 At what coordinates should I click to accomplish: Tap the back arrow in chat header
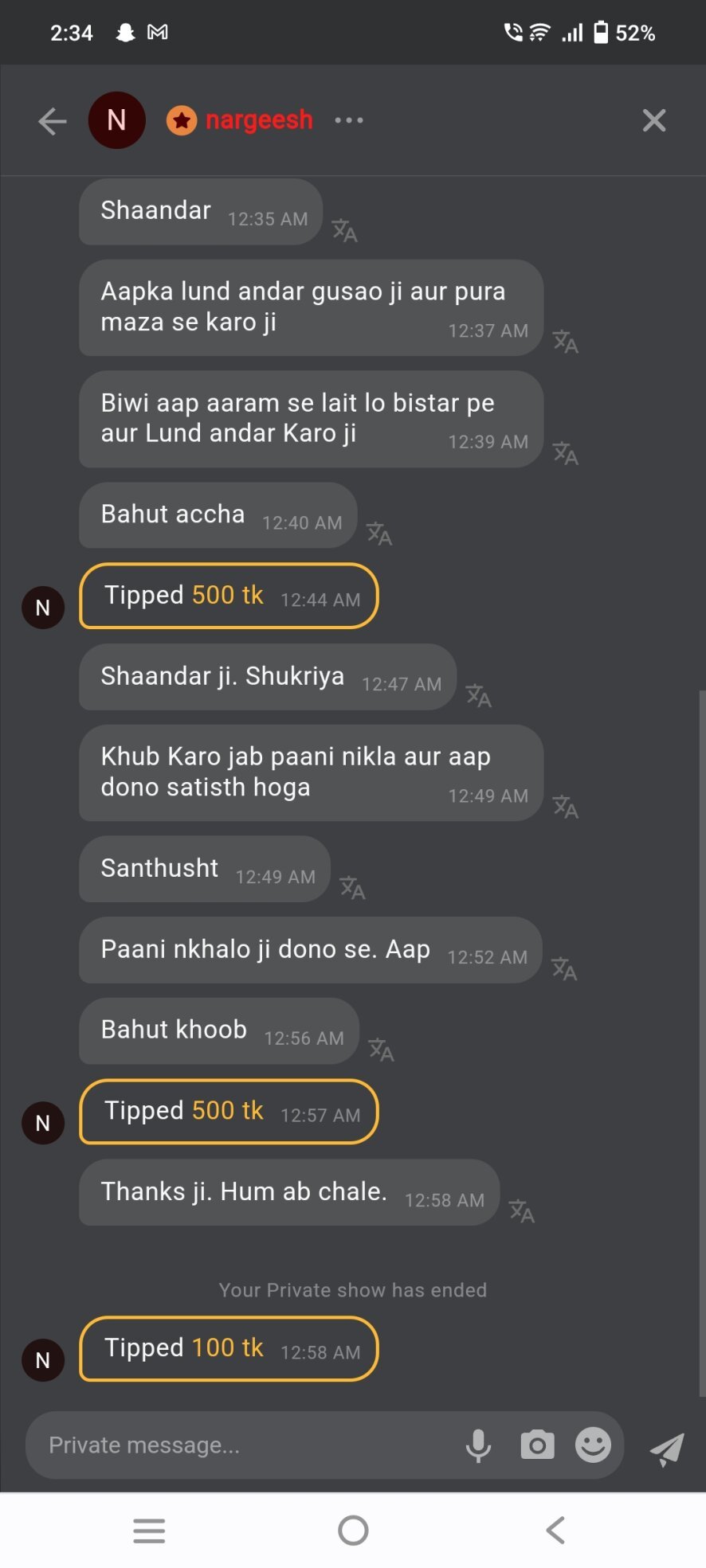(53, 121)
